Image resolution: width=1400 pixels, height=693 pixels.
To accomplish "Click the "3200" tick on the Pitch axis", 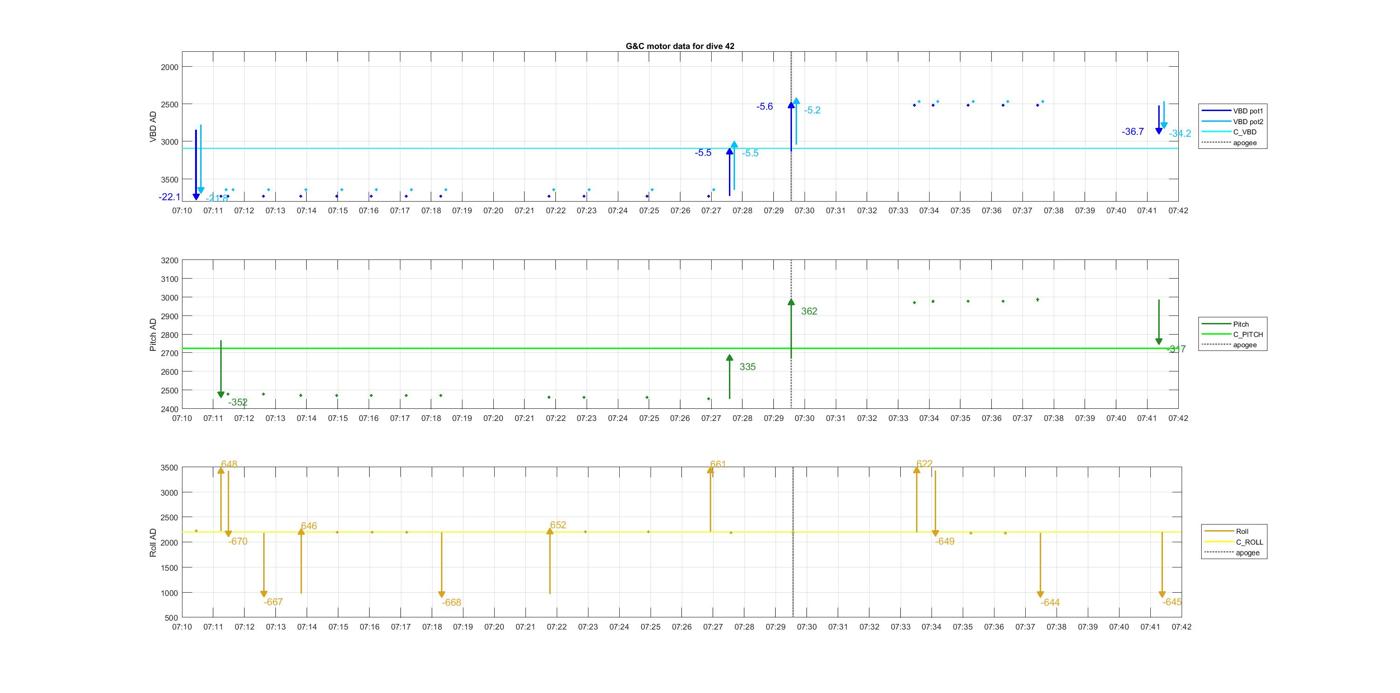I will (169, 260).
